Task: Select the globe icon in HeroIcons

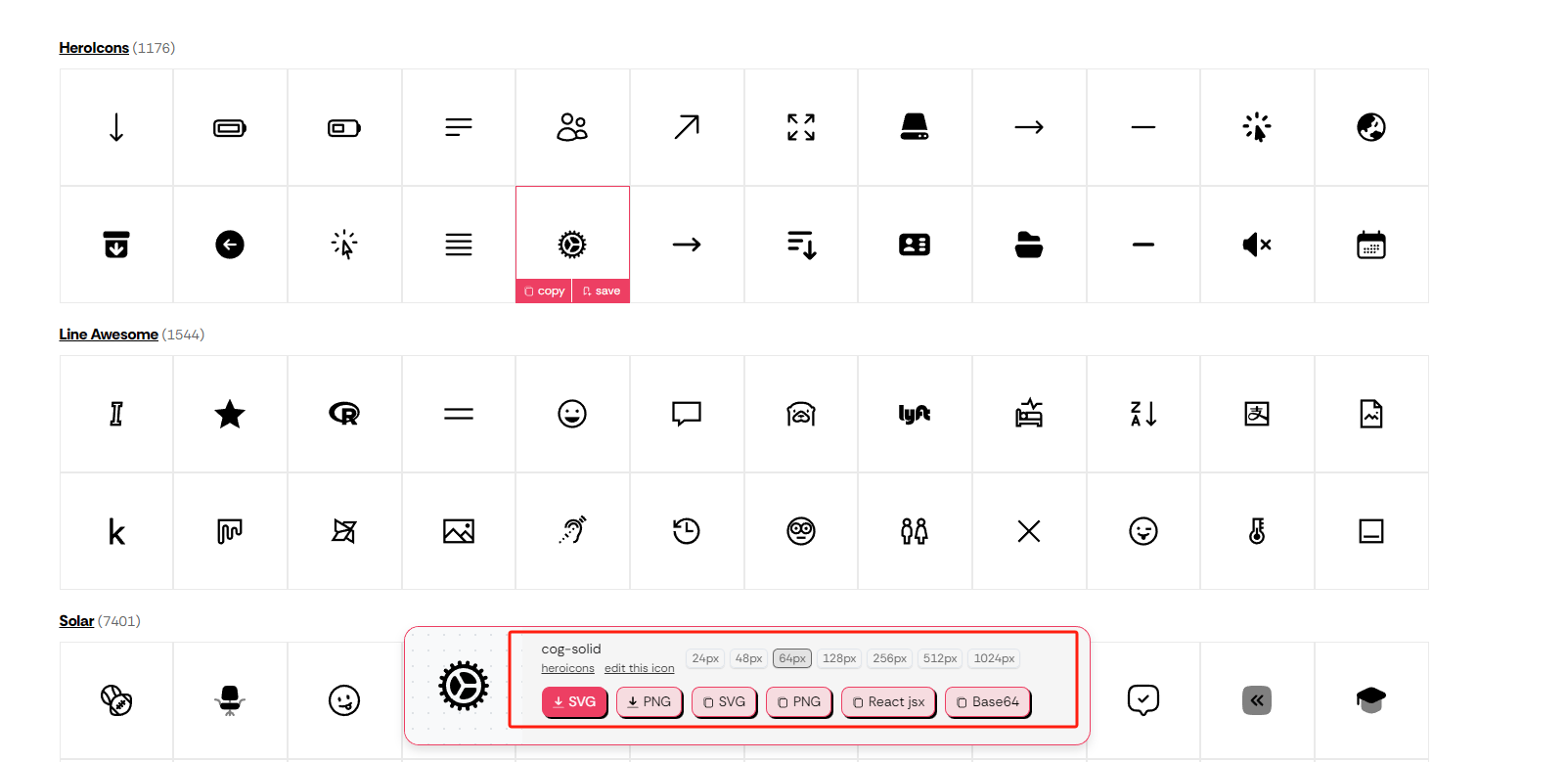Action: click(x=1371, y=127)
